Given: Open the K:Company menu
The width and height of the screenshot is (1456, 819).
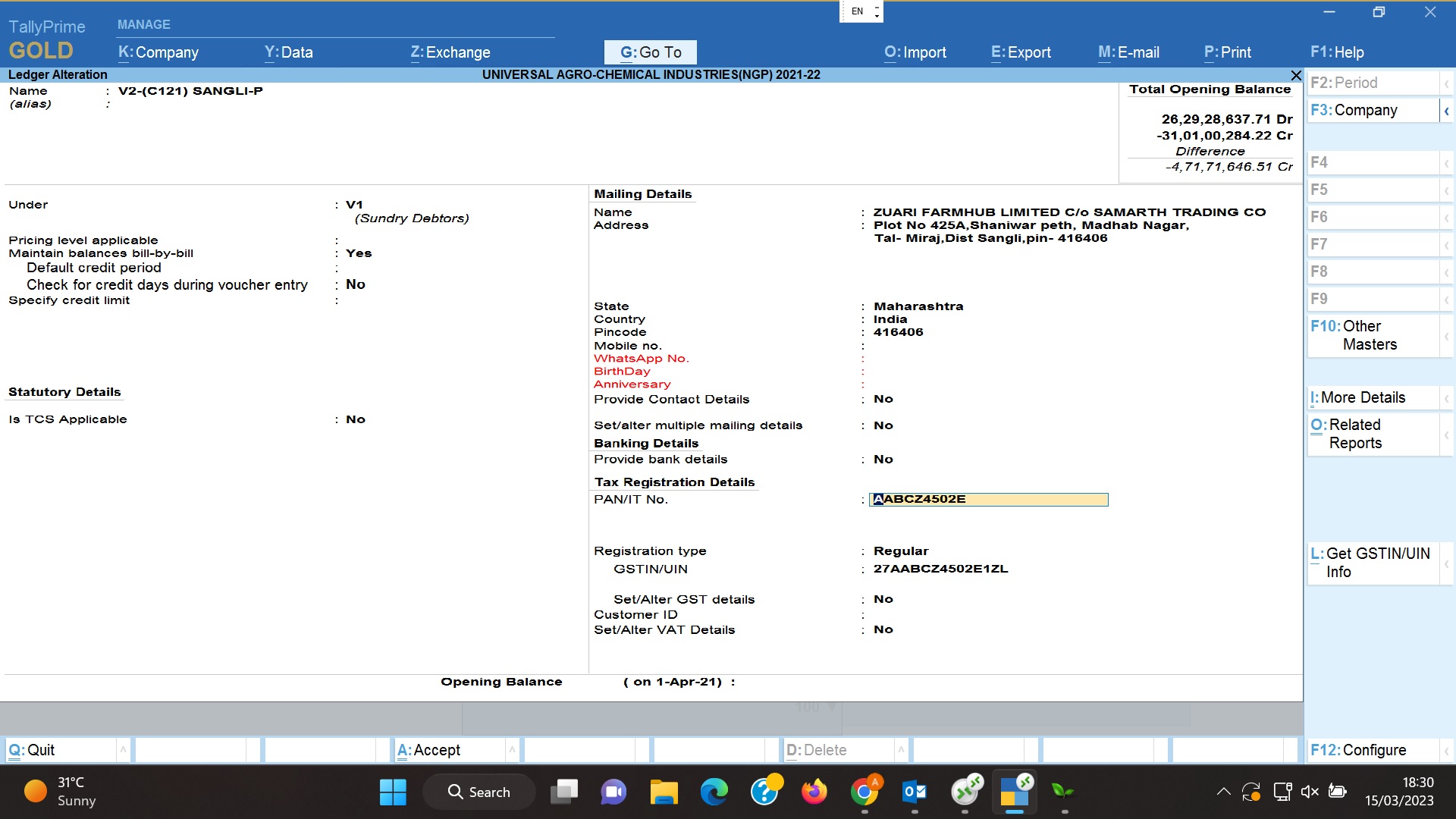Looking at the screenshot, I should (x=158, y=52).
